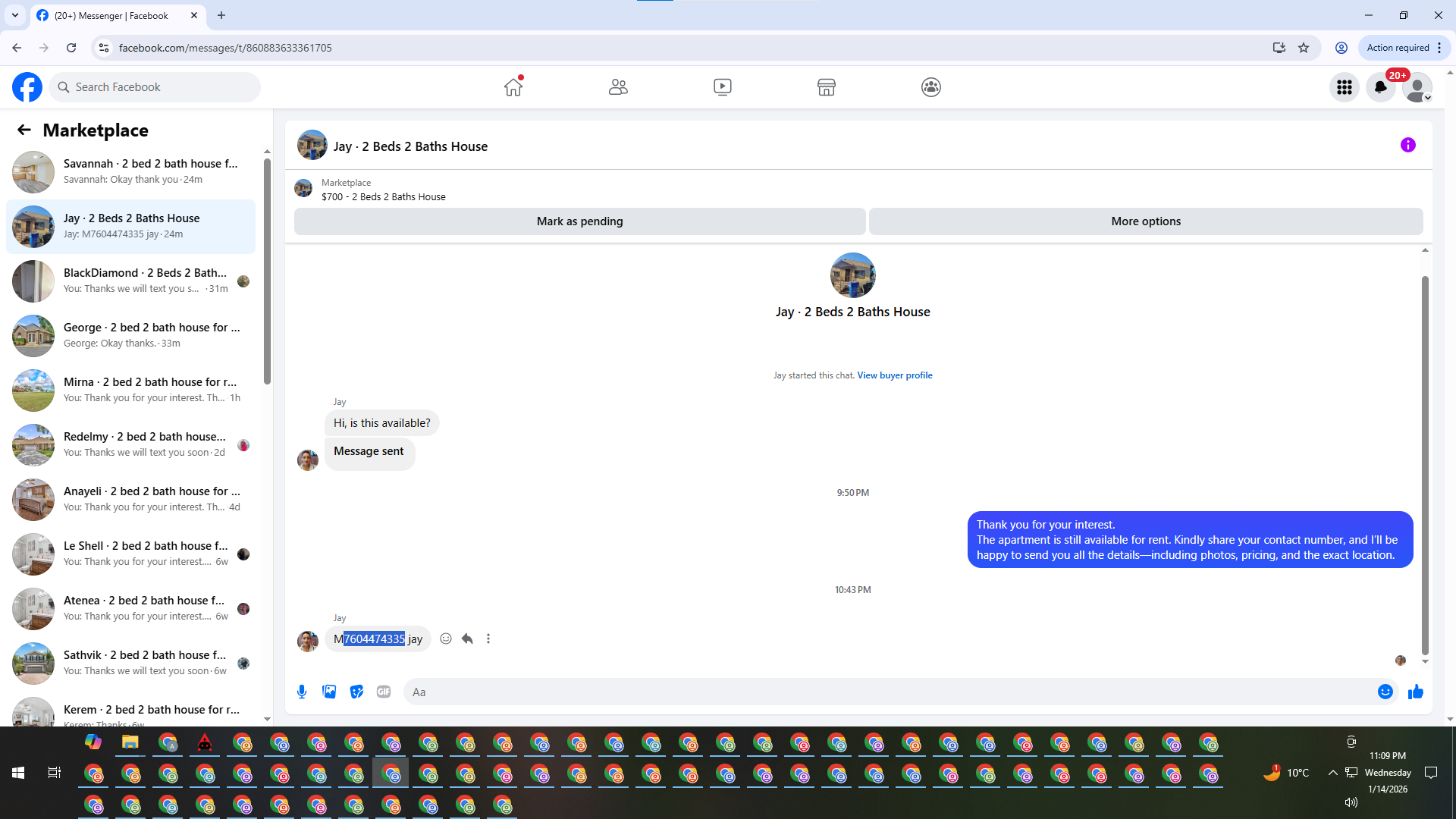The height and width of the screenshot is (819, 1456).
Task: Click the Aa message input field
Action: point(887,692)
